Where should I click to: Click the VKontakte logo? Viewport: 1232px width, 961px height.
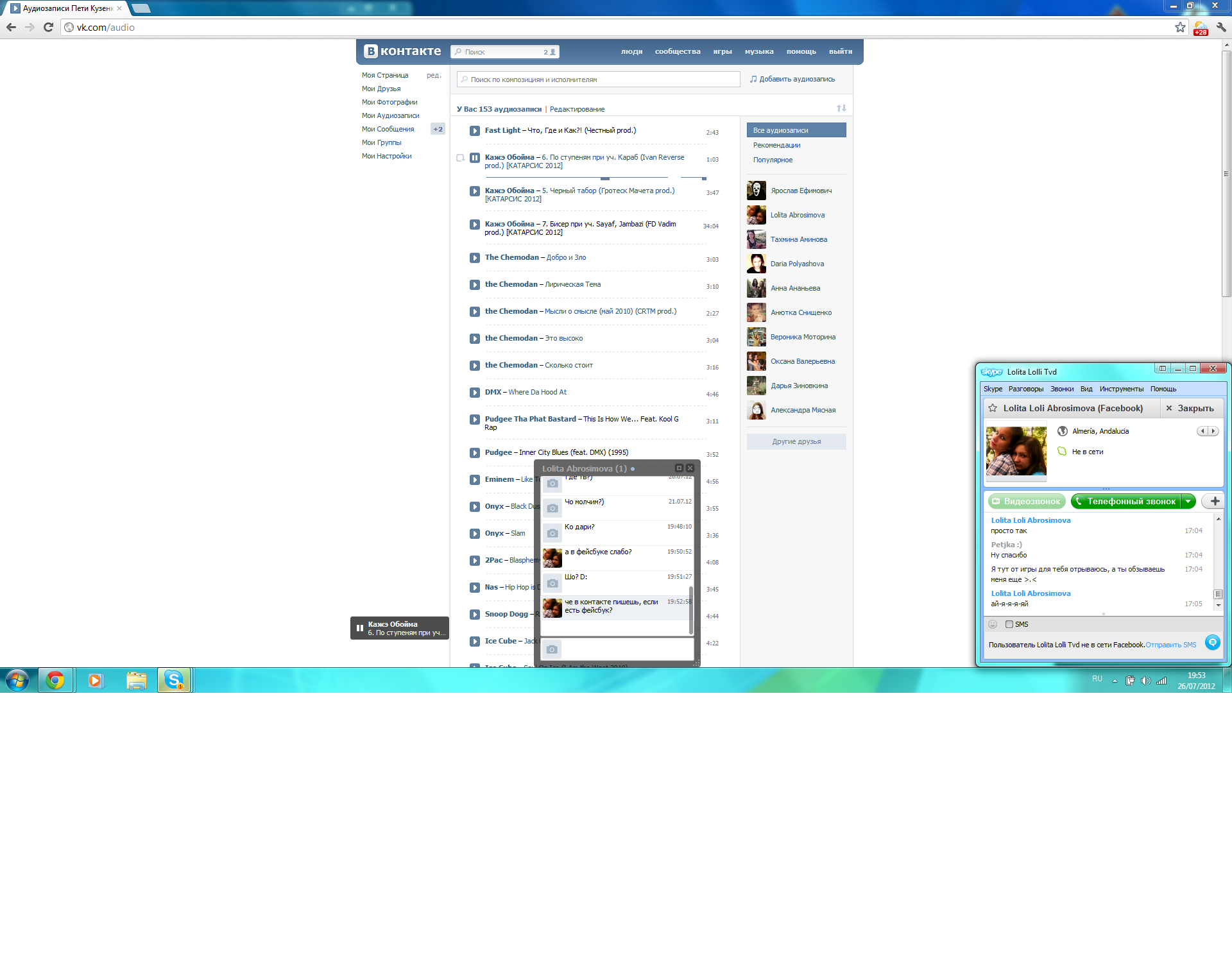(x=402, y=51)
